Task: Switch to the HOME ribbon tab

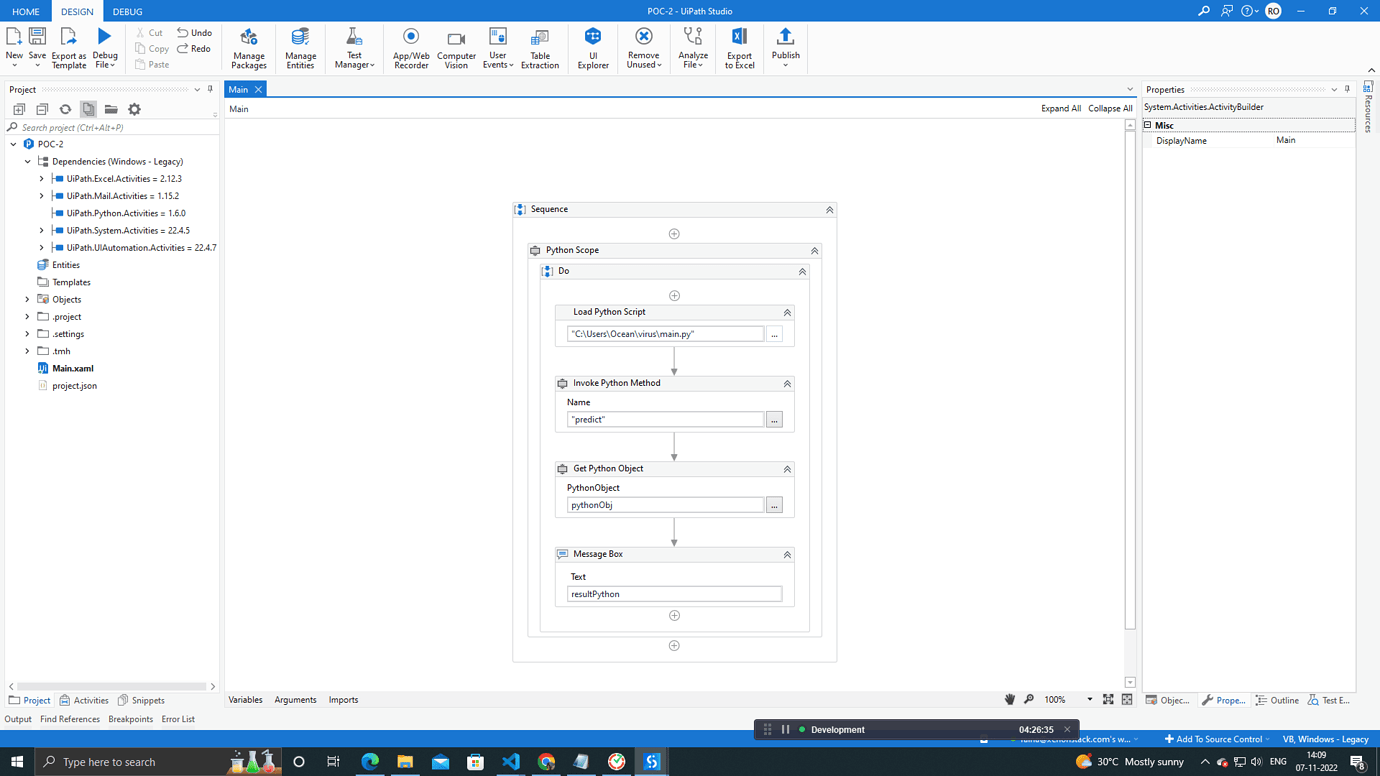Action: pyautogui.click(x=26, y=12)
